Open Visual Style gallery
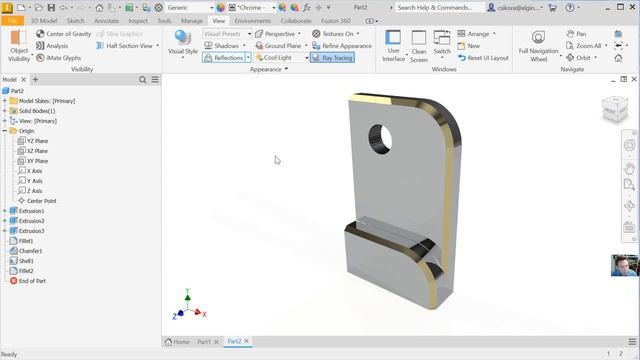The width and height of the screenshot is (640, 360). coord(182,45)
